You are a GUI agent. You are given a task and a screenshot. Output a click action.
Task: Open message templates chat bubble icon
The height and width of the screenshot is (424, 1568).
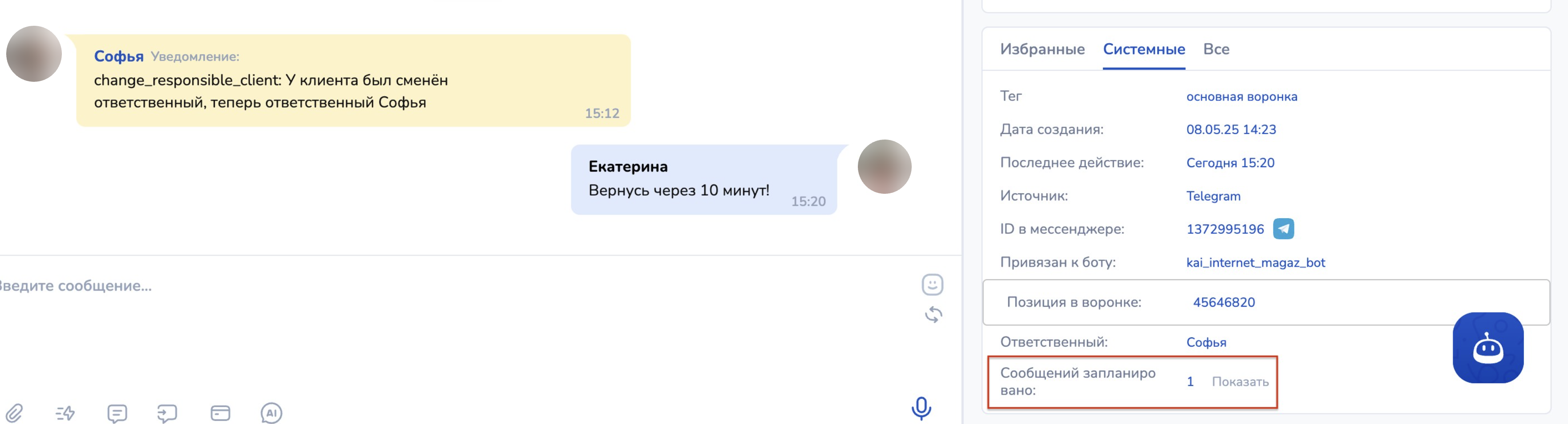[x=117, y=413]
